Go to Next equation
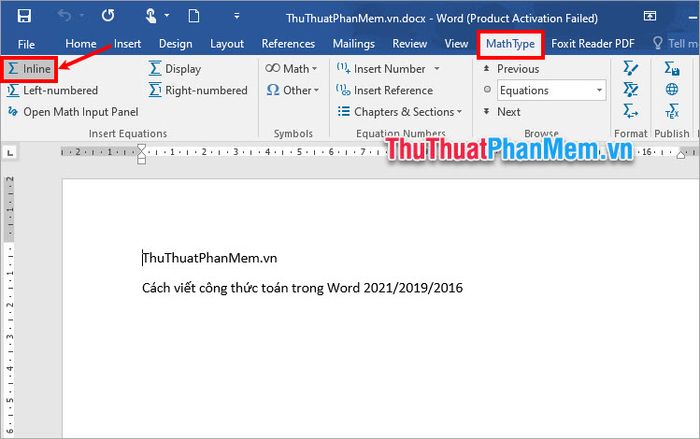 (x=502, y=112)
